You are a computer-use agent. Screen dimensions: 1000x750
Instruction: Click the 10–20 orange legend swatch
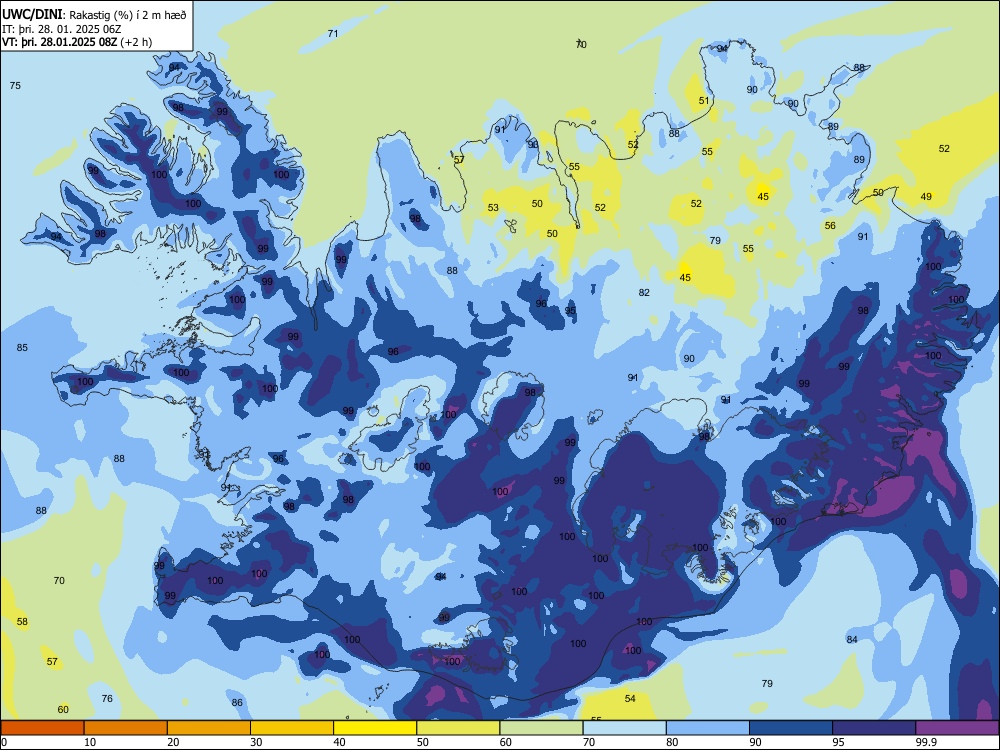pos(126,728)
